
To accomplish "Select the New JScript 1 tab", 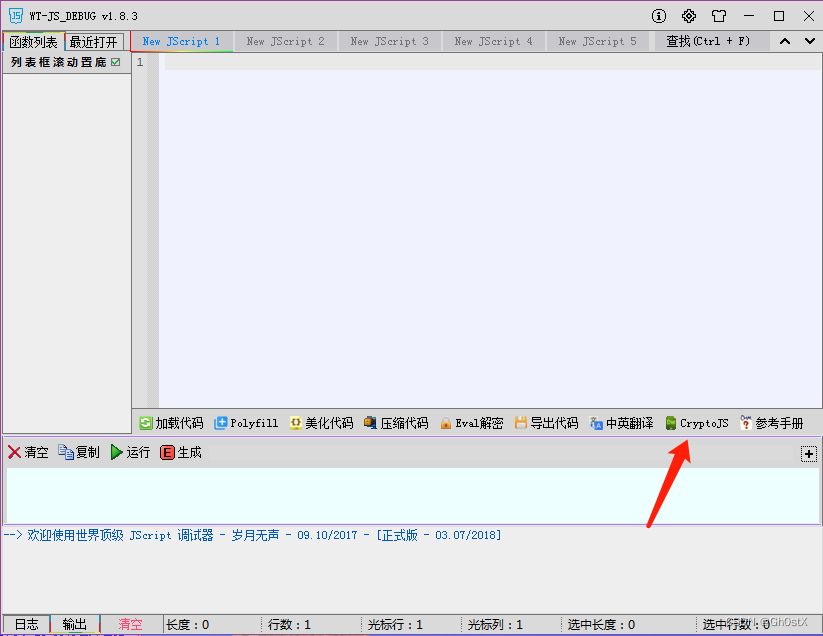I will coord(181,41).
